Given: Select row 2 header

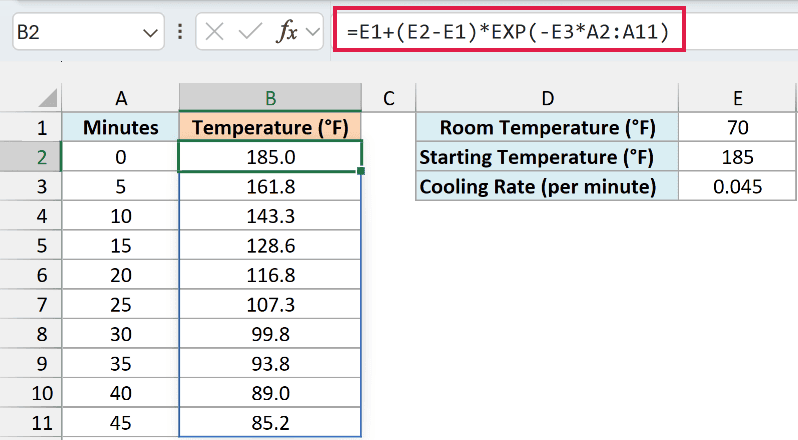Looking at the screenshot, I should (31, 157).
